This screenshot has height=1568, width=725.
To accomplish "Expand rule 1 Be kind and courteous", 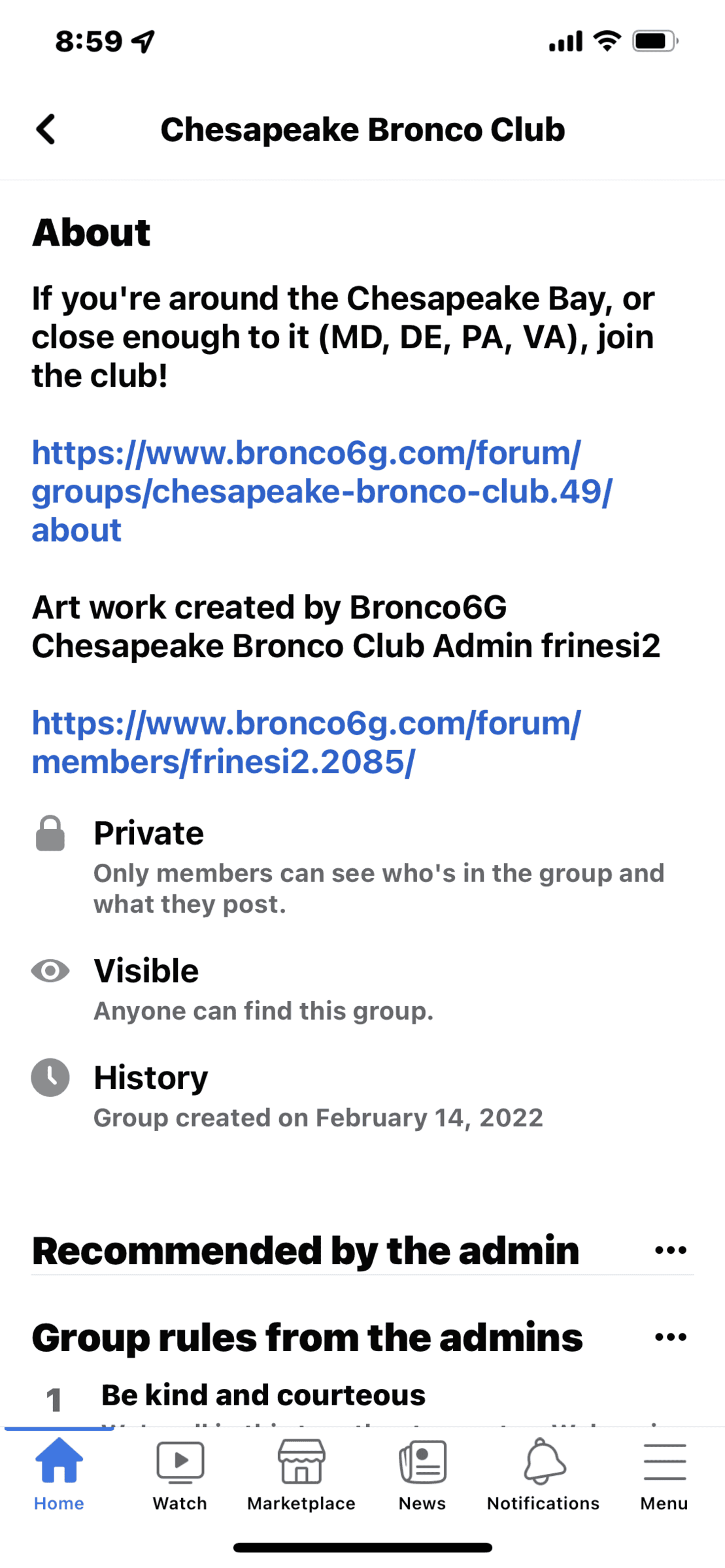I will pos(263,1394).
